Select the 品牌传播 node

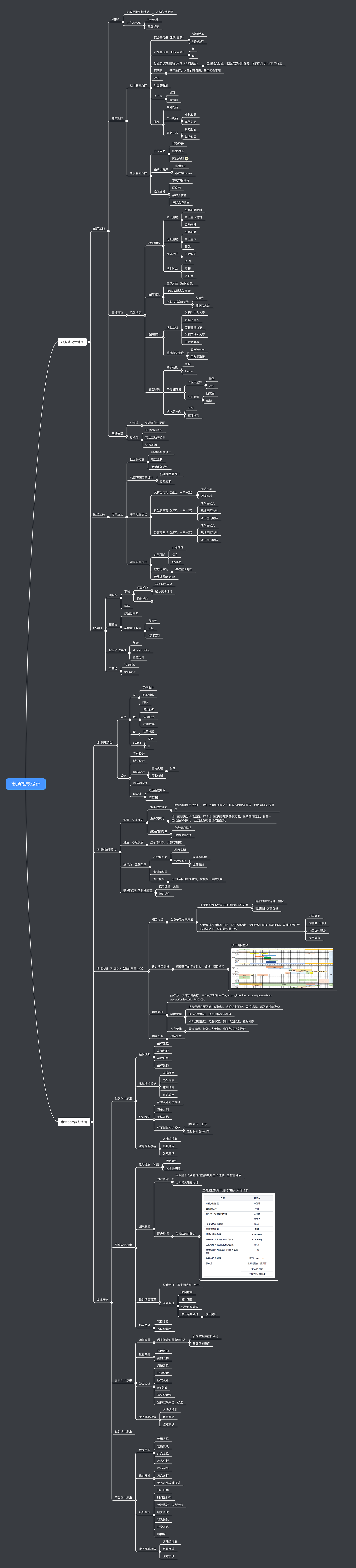117,434
